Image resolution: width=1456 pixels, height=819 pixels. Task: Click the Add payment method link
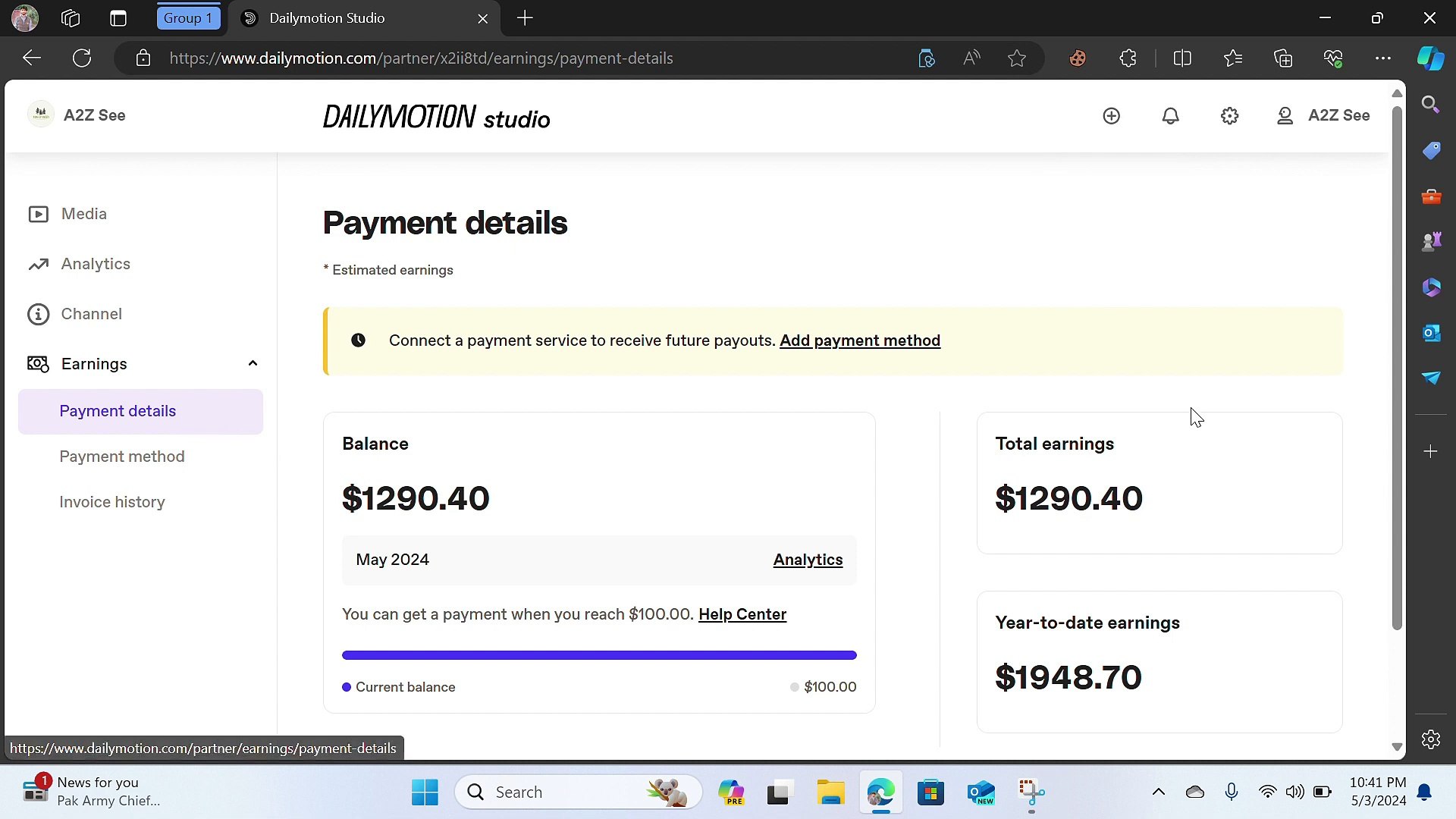point(860,340)
